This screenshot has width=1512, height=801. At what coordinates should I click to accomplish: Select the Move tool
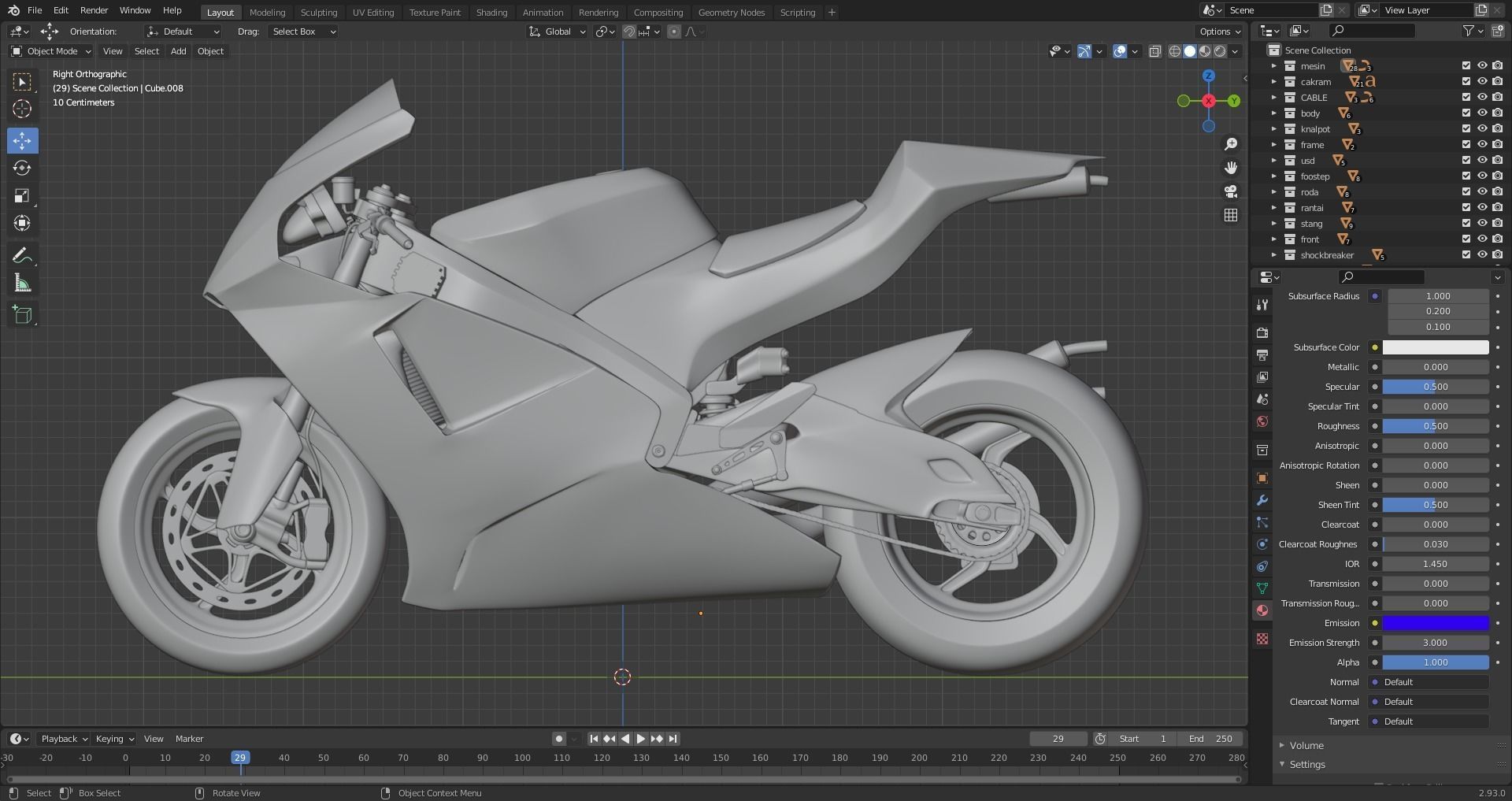(22, 141)
